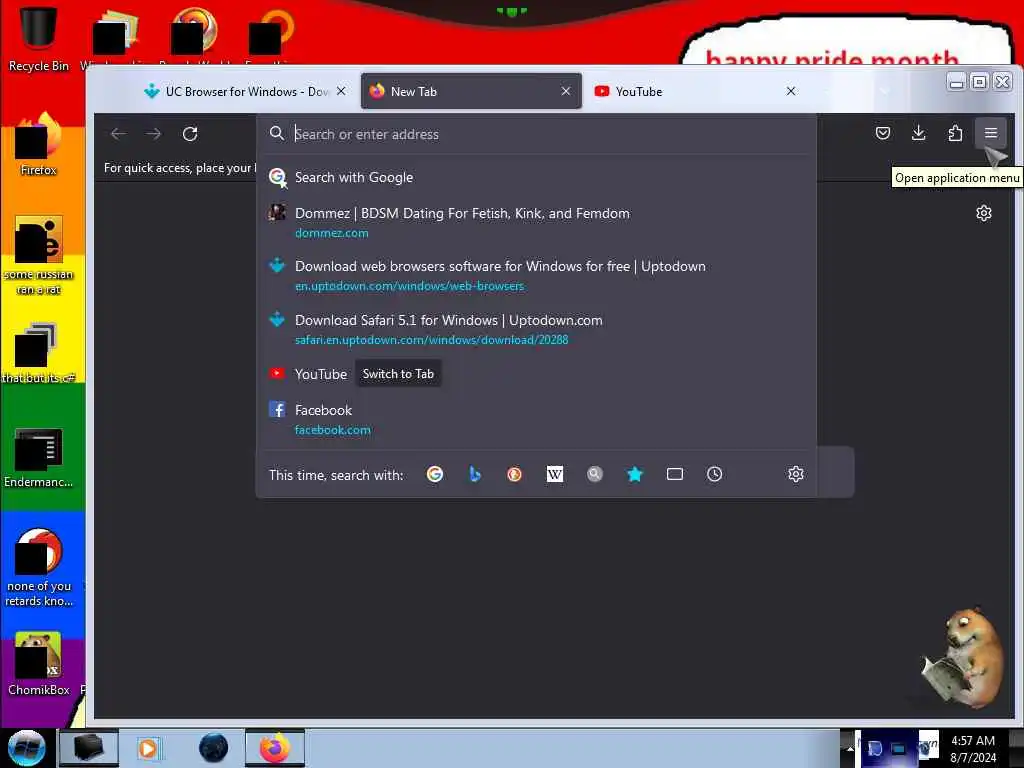Search this time with DuckDuckGo

[x=515, y=474]
